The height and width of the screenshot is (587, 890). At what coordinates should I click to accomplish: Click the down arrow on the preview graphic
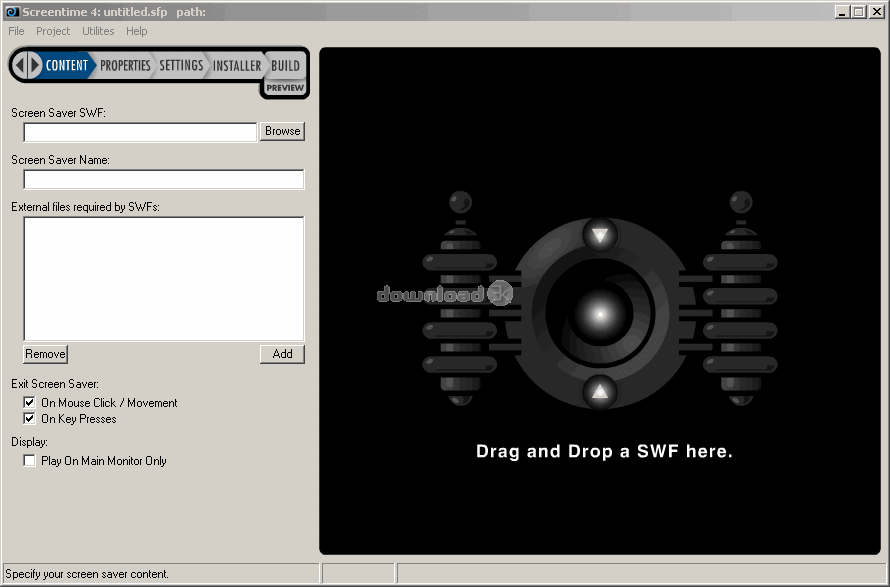(600, 236)
